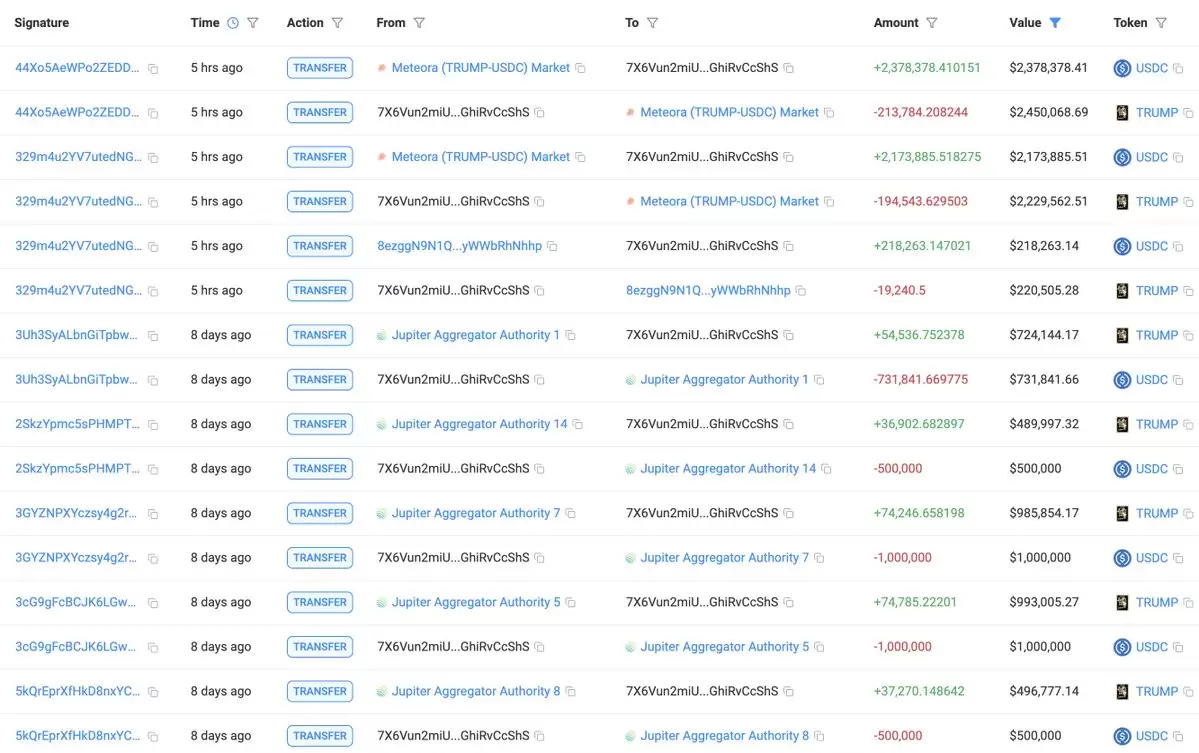
Task: Click TRANSFER badge in the +2,378,378.410151 row
Action: (320, 68)
